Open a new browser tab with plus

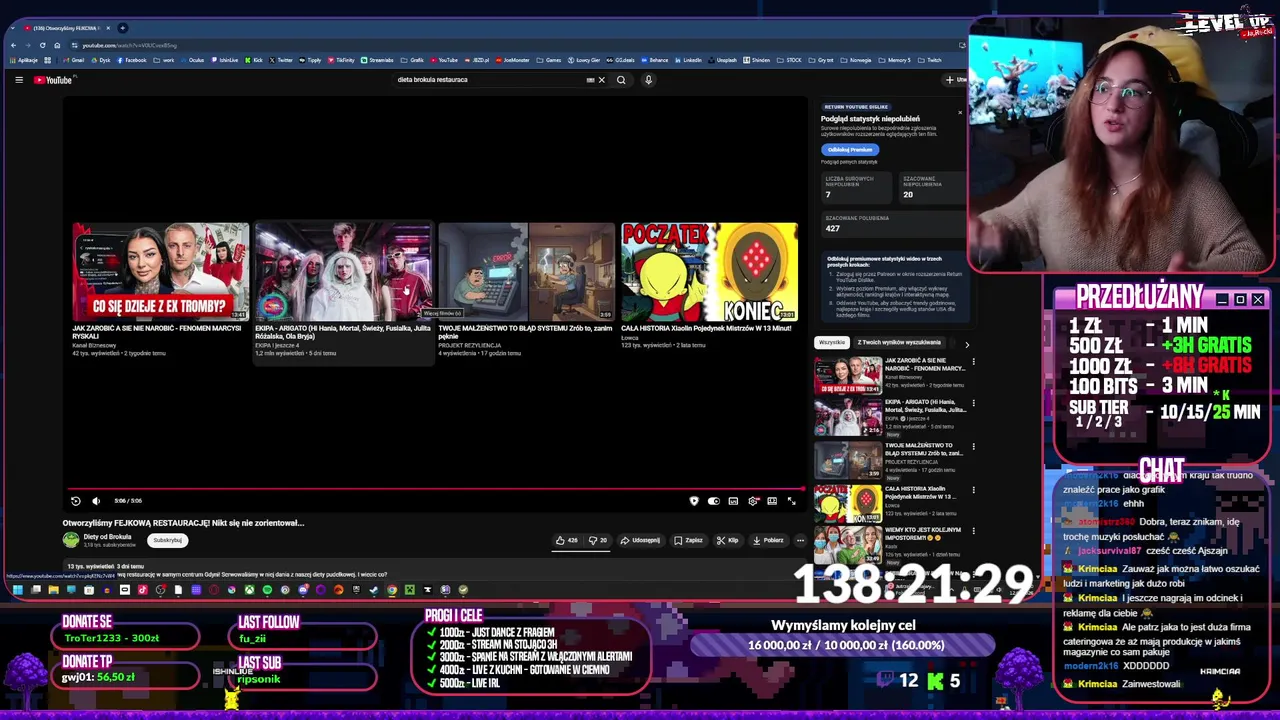pos(123,28)
